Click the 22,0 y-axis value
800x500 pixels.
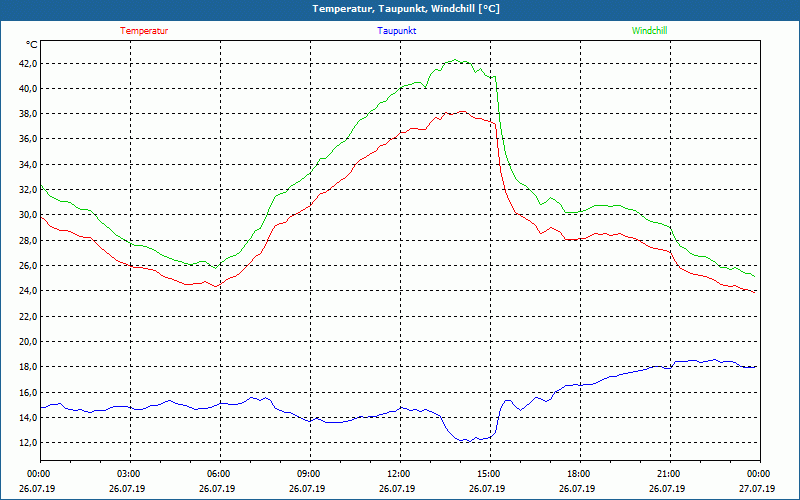coord(28,316)
